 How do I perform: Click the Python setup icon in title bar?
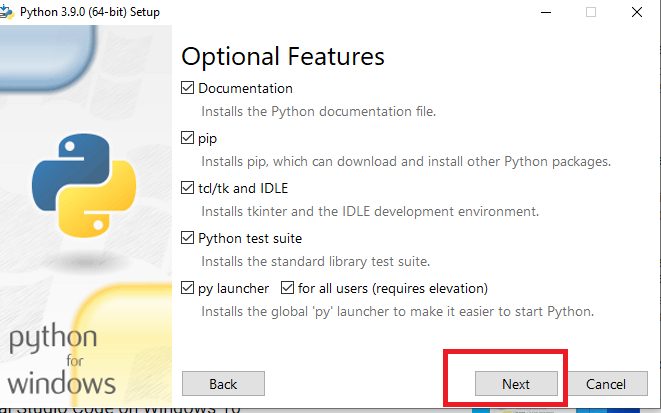[8, 12]
